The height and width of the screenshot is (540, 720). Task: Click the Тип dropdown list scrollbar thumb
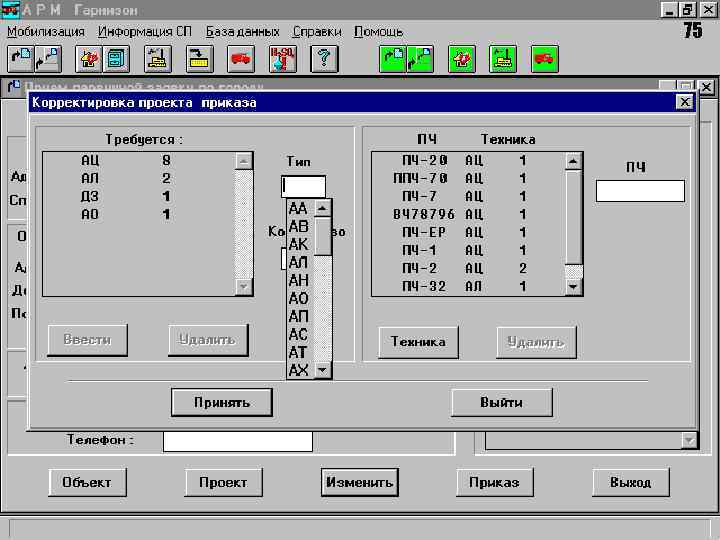click(323, 236)
